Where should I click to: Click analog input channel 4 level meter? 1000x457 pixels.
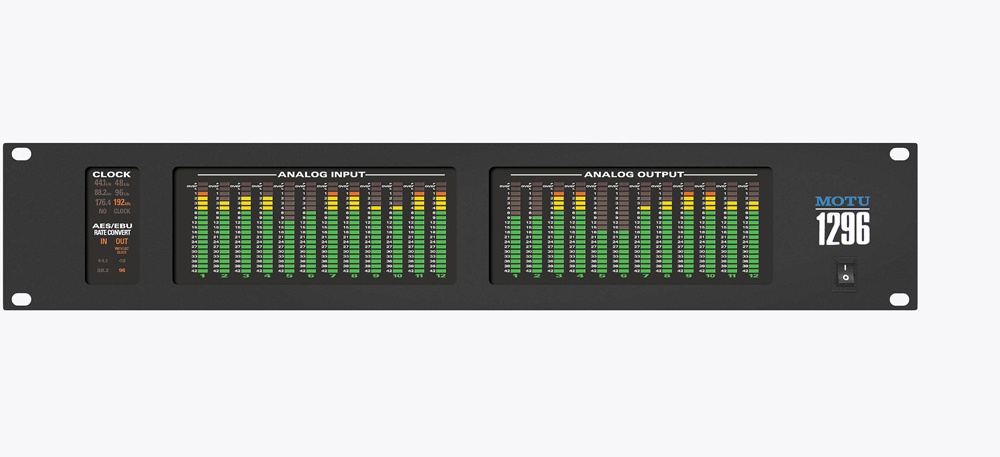pyautogui.click(x=267, y=228)
